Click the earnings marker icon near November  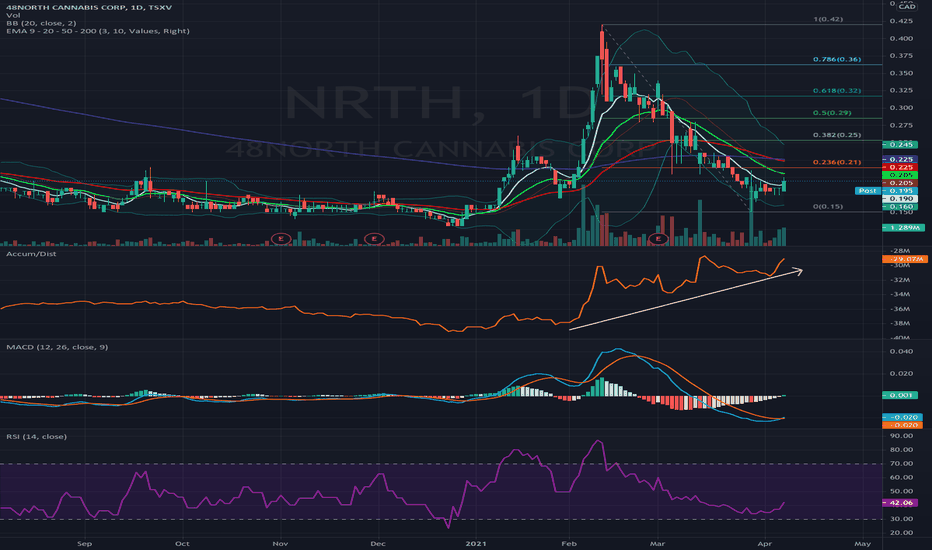(281, 238)
